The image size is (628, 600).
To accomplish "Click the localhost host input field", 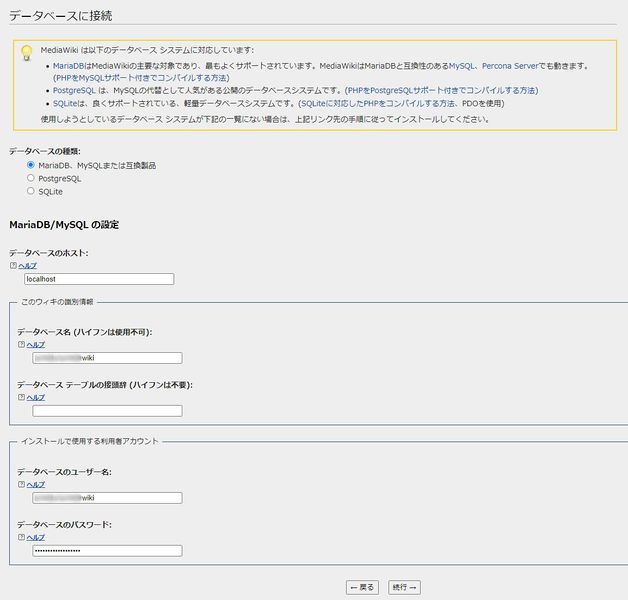I will click(x=98, y=279).
